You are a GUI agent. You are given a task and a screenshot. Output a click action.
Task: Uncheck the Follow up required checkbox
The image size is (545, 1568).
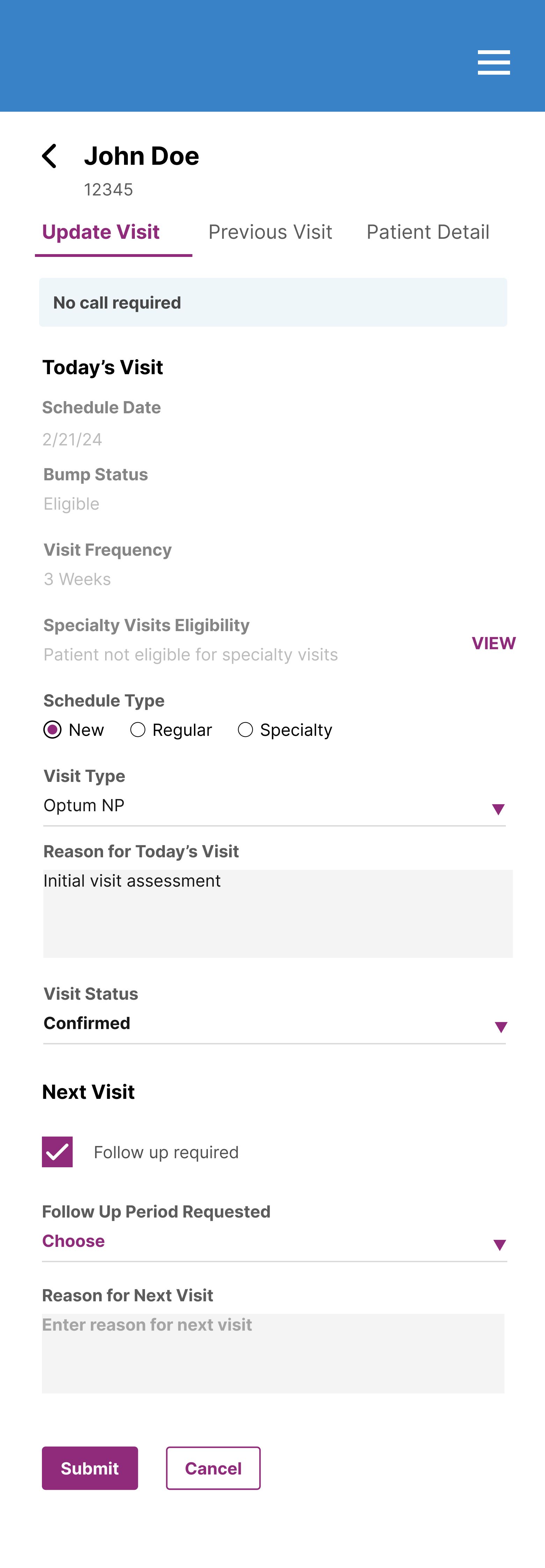(57, 1152)
